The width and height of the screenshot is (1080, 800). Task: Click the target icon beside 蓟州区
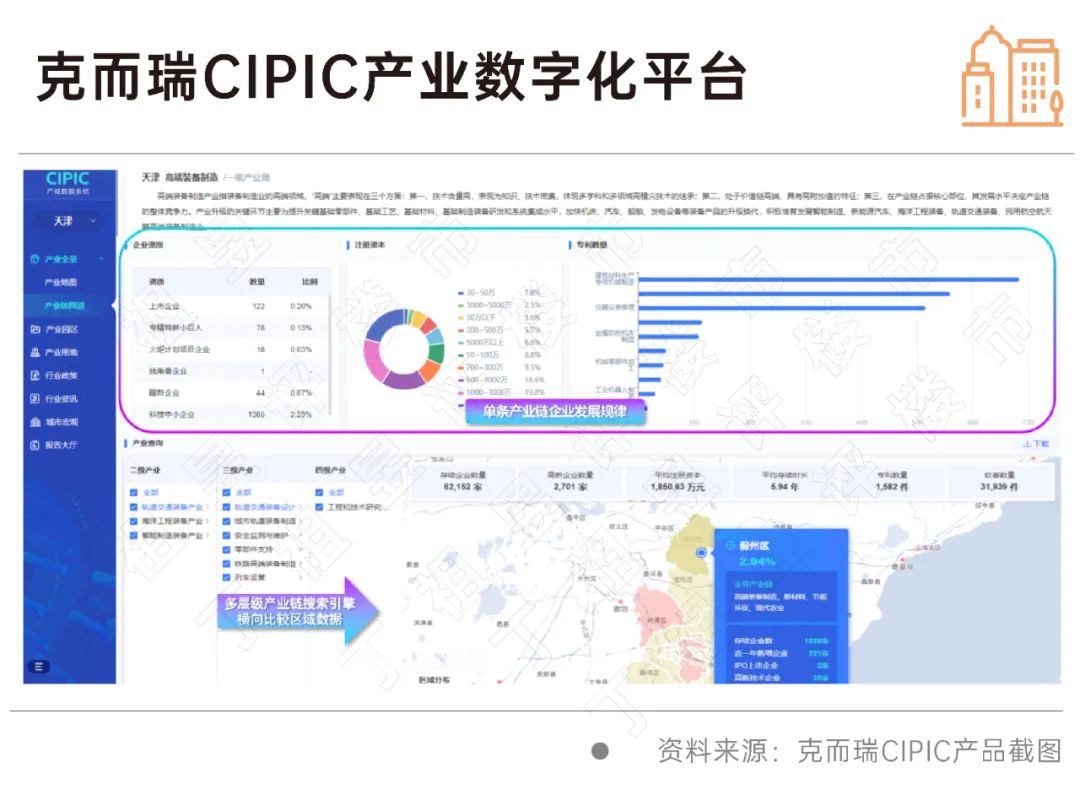731,546
